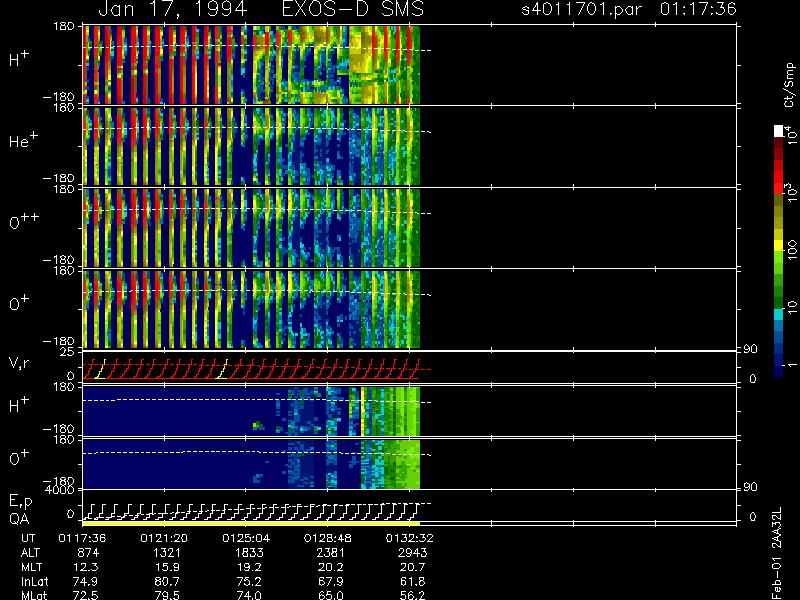Click the UT value '0125:04'

tap(246, 538)
